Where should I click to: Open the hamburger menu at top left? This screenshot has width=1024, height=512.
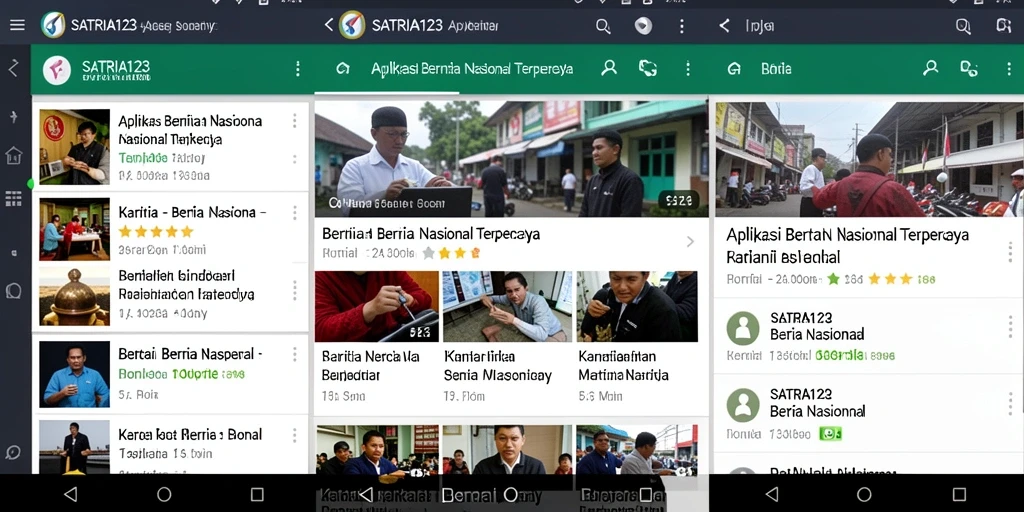coord(17,25)
